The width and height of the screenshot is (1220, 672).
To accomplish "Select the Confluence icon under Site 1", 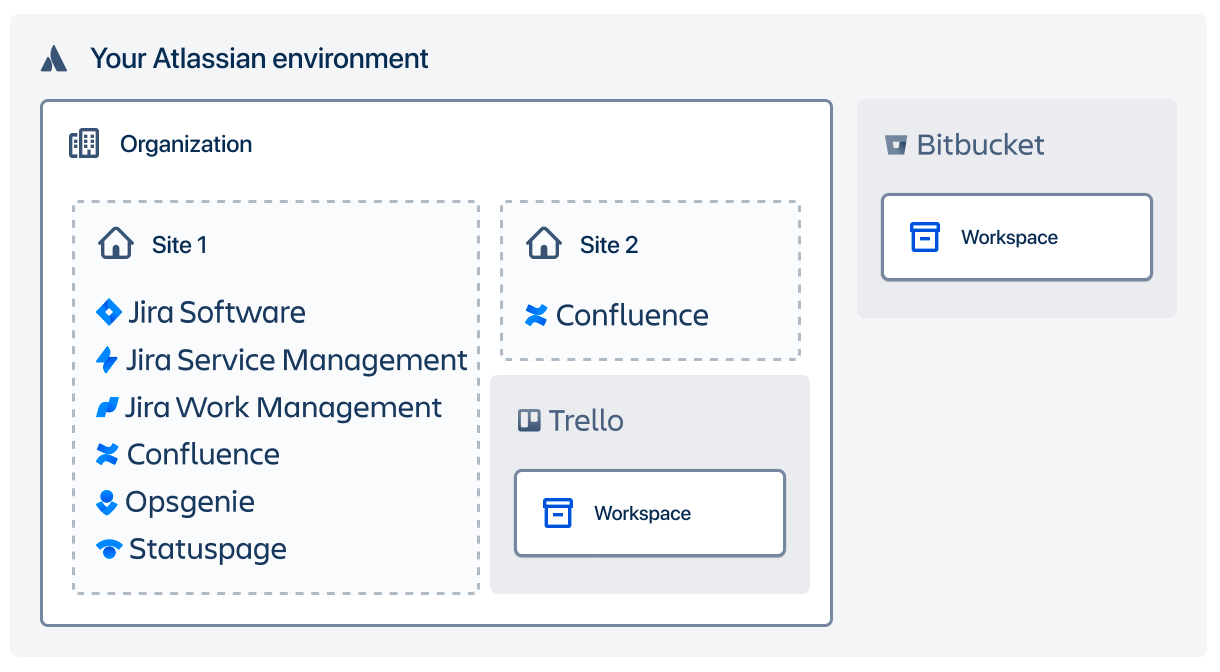I will [108, 453].
